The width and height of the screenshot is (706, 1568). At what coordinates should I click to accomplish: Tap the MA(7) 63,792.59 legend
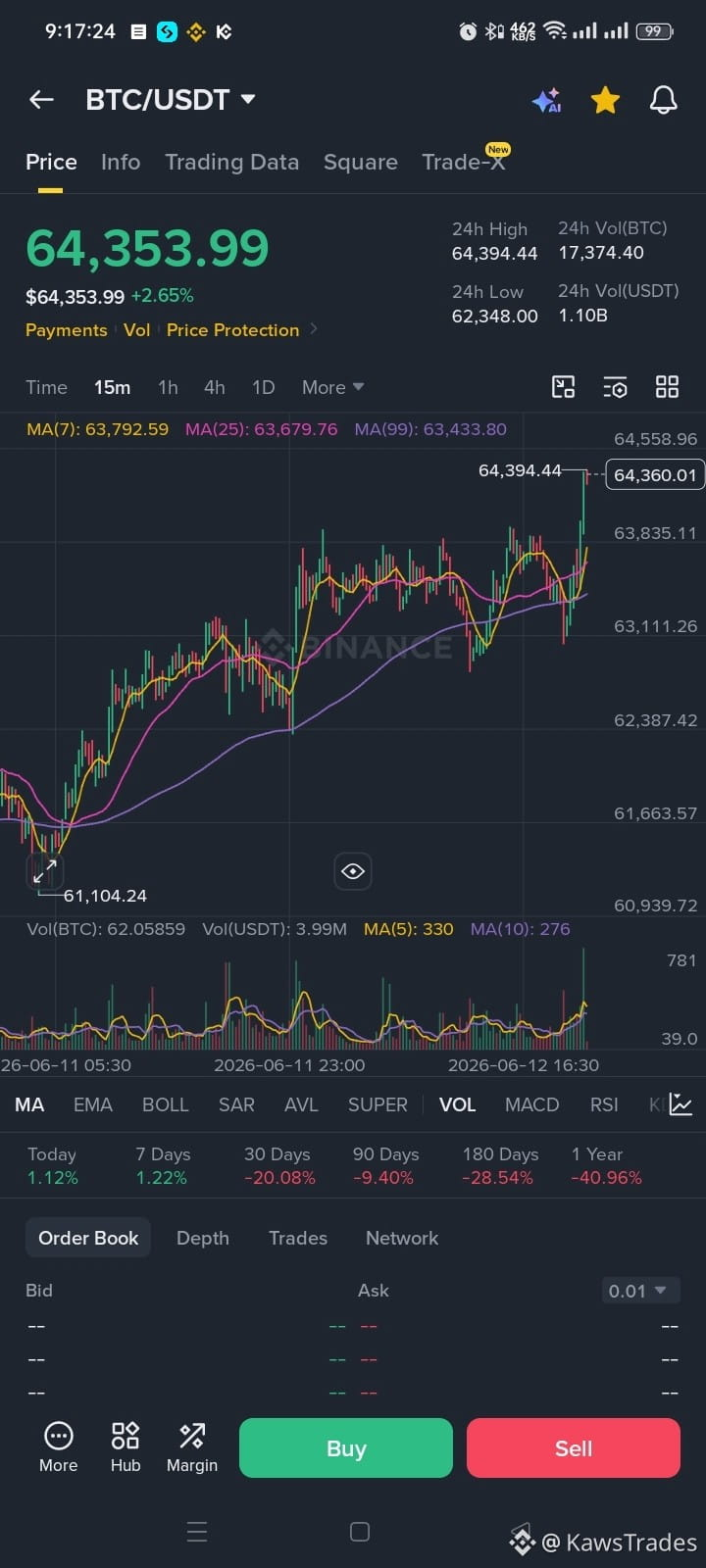(x=97, y=429)
